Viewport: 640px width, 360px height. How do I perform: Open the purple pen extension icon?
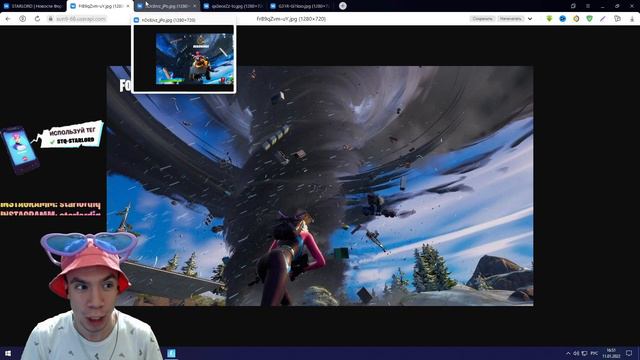pyautogui.click(x=603, y=19)
